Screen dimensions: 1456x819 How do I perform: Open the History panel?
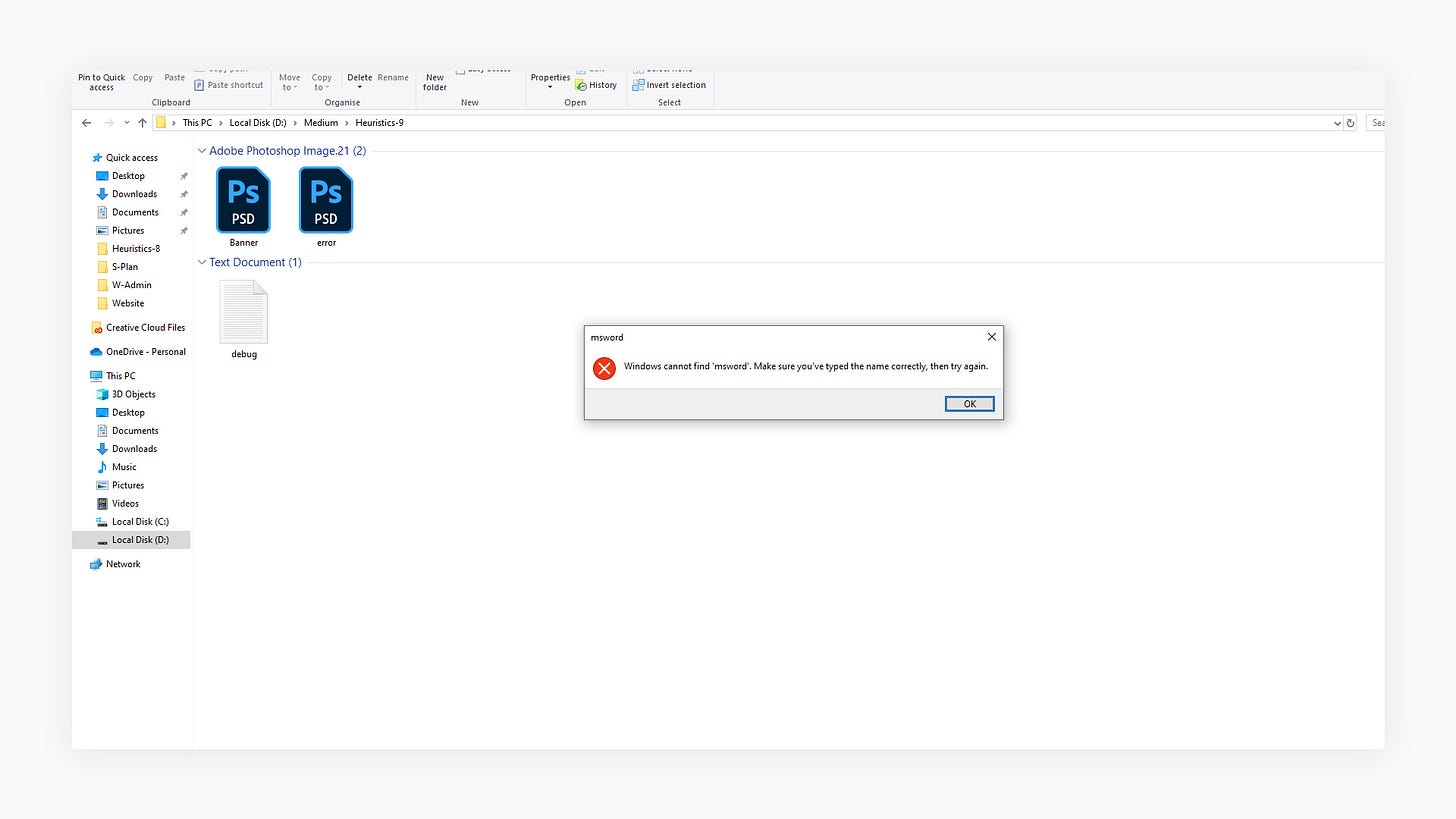click(597, 85)
